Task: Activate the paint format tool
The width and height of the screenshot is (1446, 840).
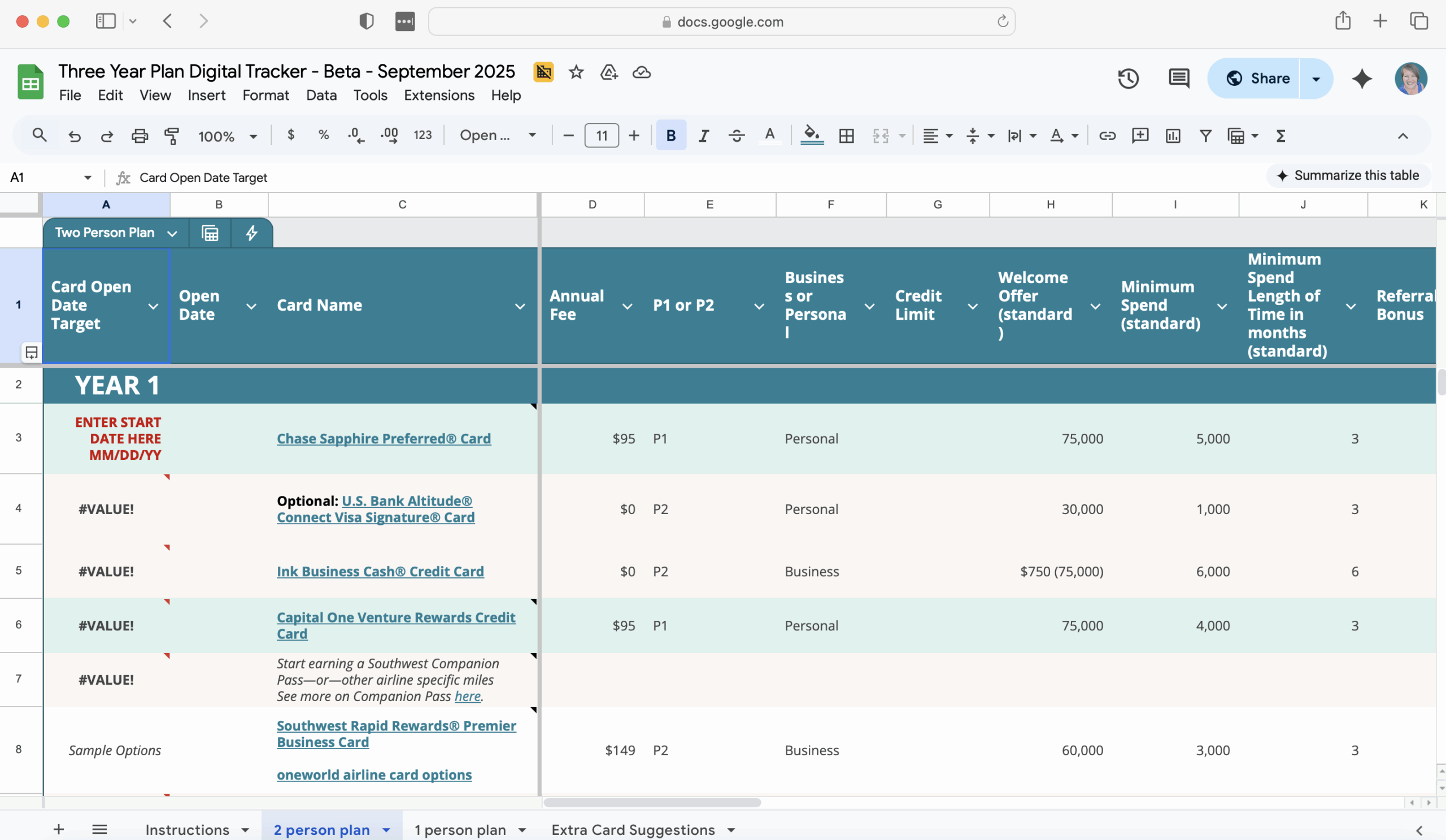Action: (172, 136)
